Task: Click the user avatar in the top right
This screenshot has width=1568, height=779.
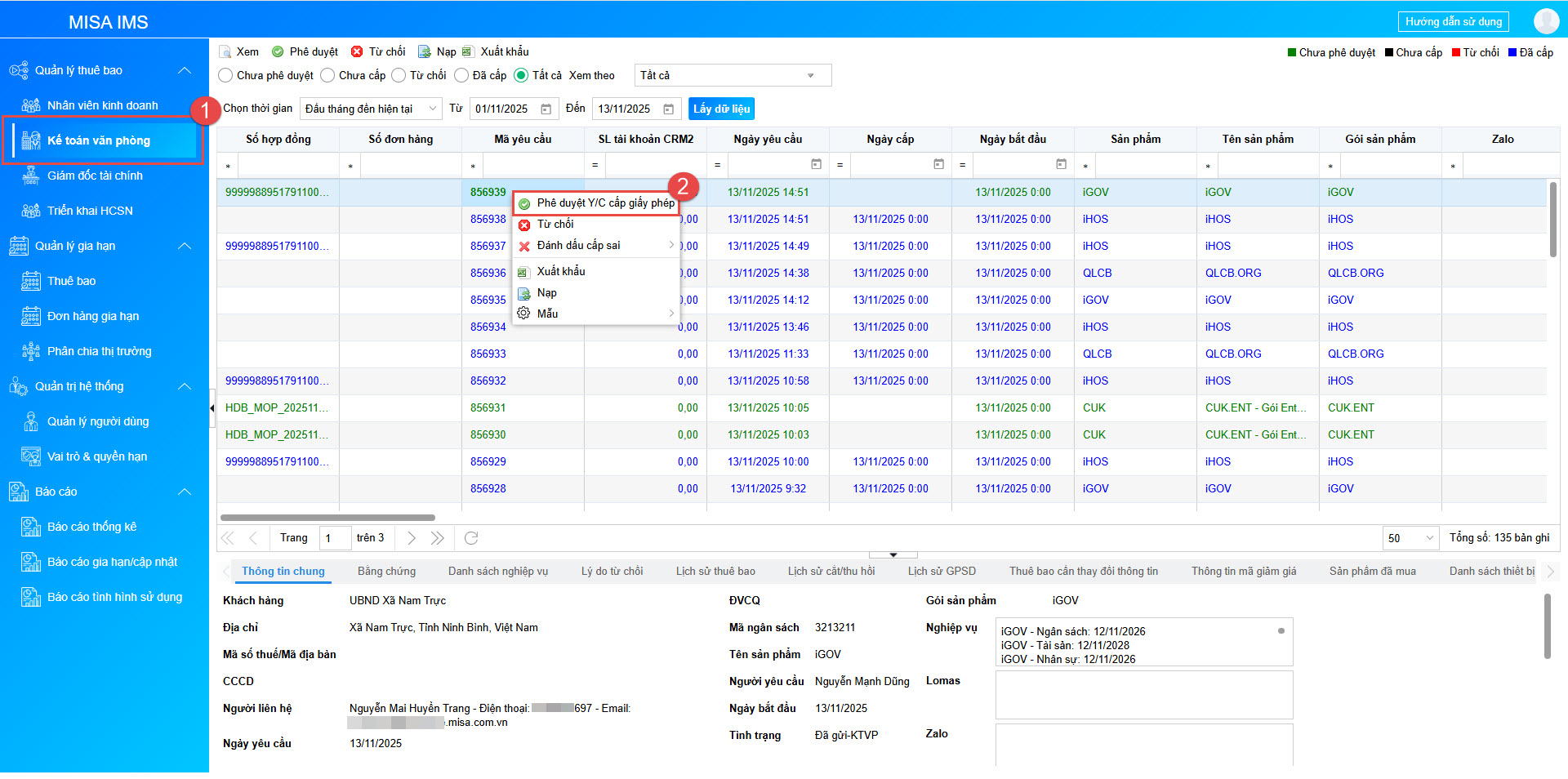Action: (1546, 21)
